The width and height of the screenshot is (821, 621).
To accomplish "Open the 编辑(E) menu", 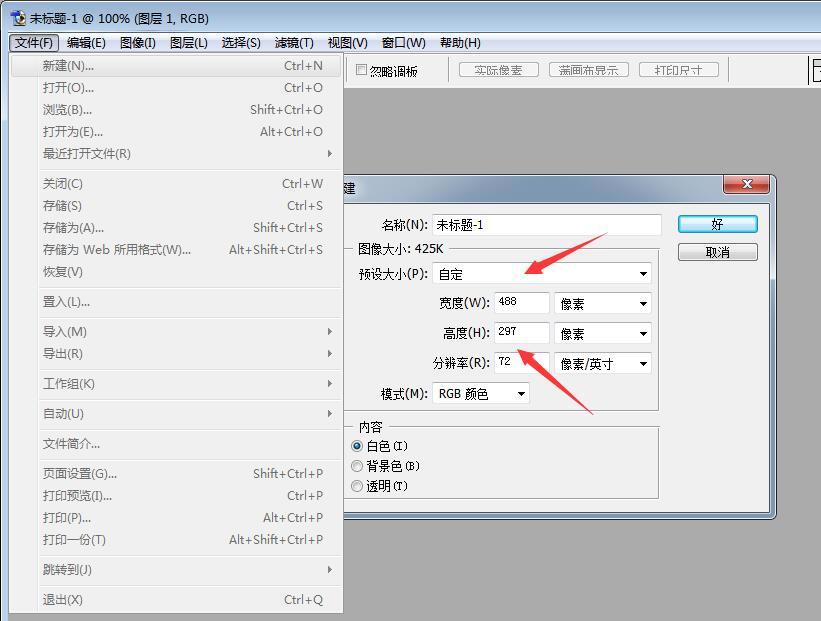I will pyautogui.click(x=86, y=43).
